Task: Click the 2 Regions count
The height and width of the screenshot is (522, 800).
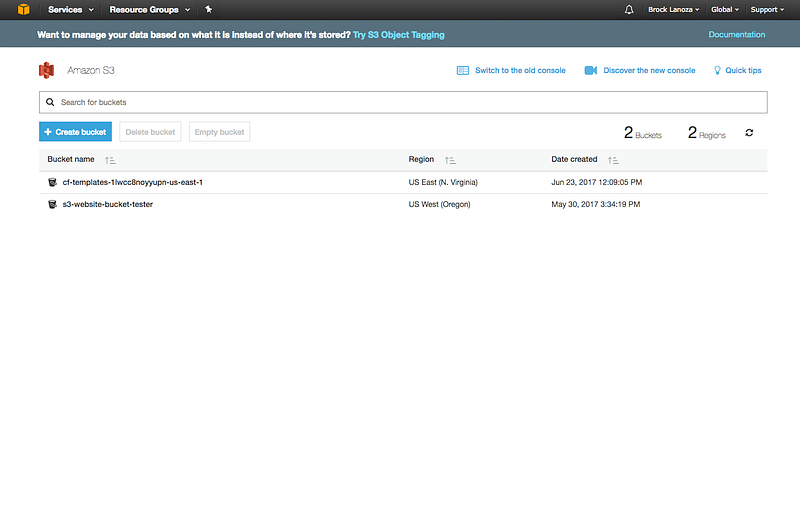Action: point(707,133)
